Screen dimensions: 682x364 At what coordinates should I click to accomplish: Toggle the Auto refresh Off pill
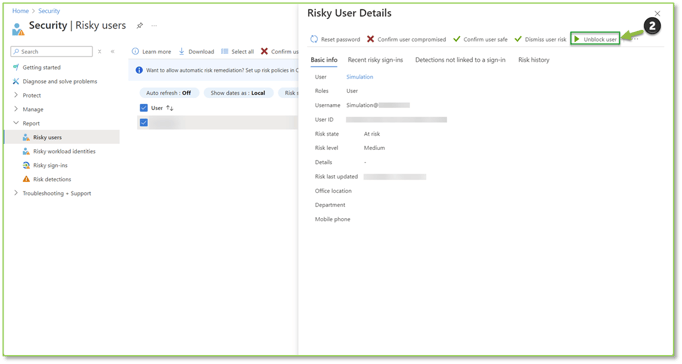(x=169, y=93)
